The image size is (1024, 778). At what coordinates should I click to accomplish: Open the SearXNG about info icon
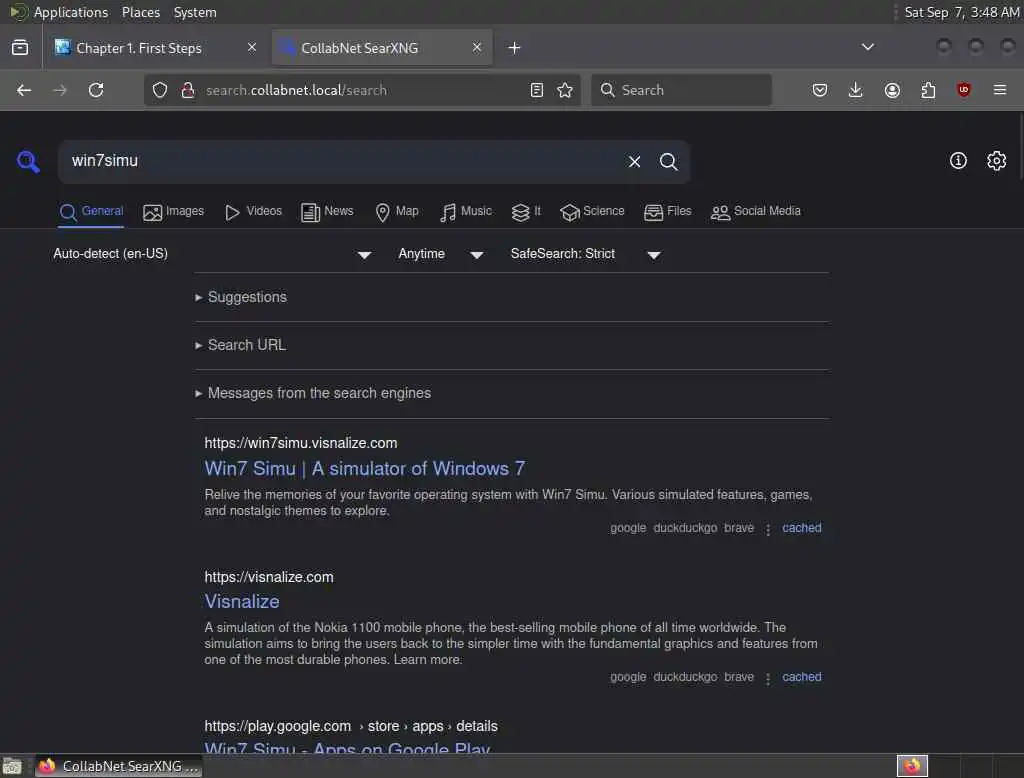(957, 161)
